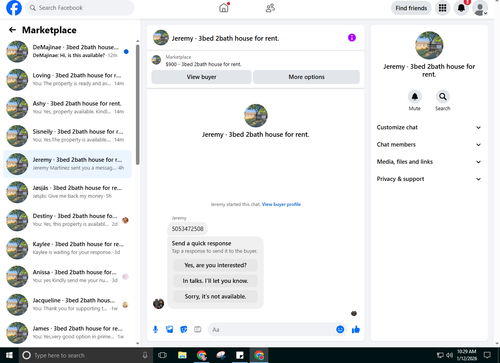Viewport: 500px width, 363px height.
Task: Open Jøsjås conversation
Action: [x=67, y=192]
